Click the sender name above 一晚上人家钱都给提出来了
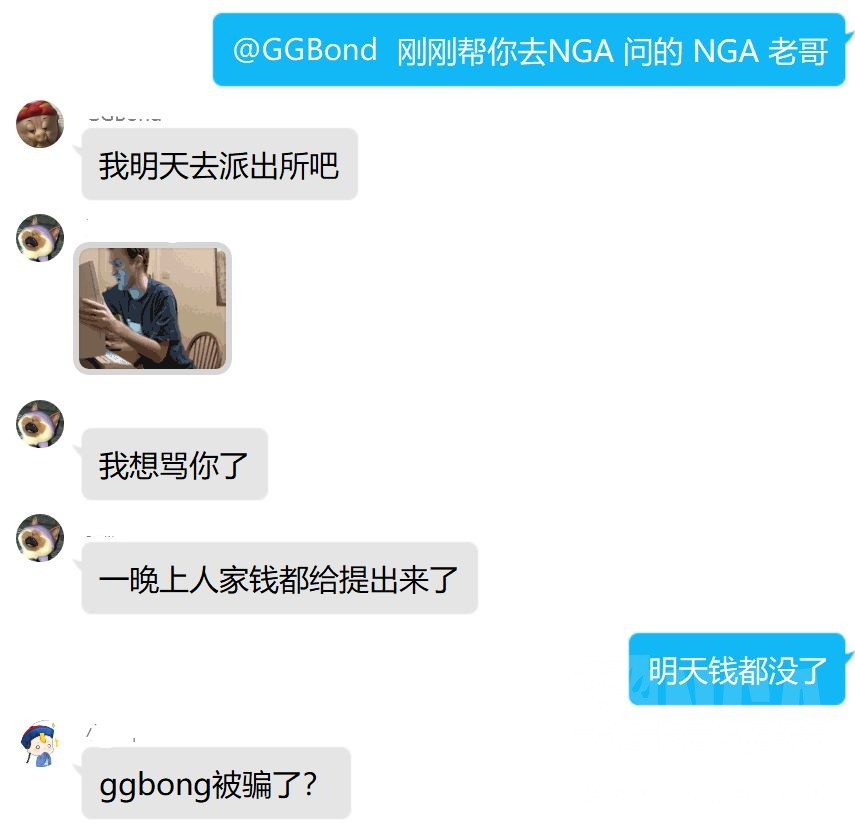Screen dimensions: 855x829 pos(101,537)
